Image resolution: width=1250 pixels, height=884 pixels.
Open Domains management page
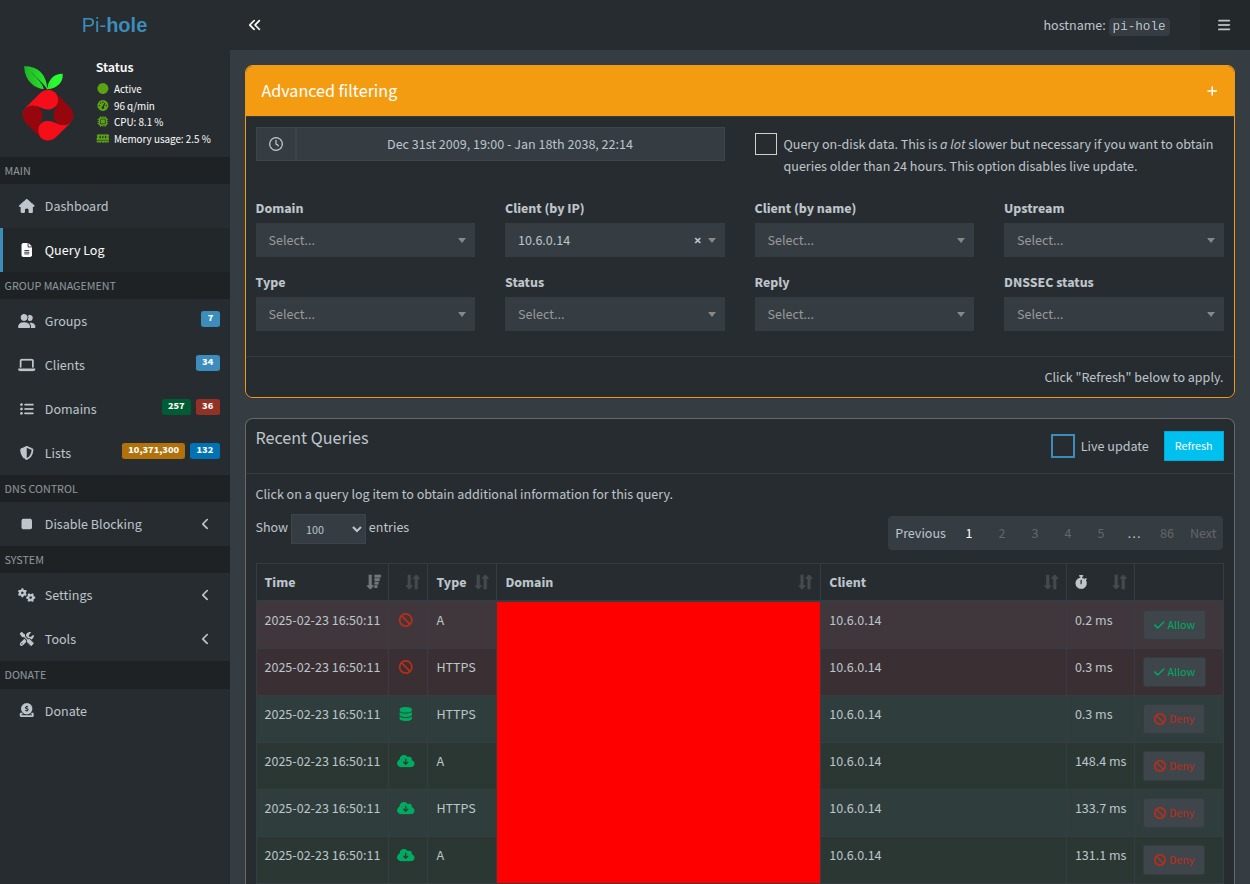(115, 409)
